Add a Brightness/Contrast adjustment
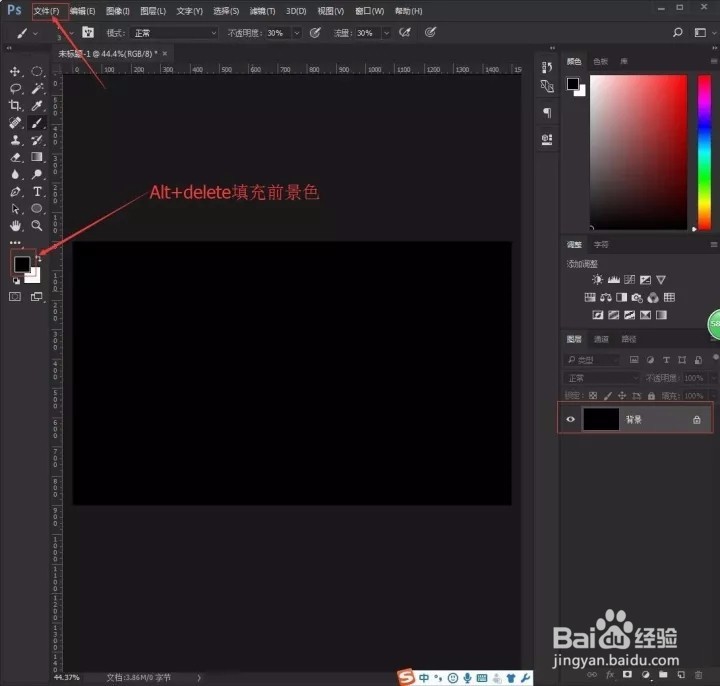The image size is (720, 686). pyautogui.click(x=597, y=280)
